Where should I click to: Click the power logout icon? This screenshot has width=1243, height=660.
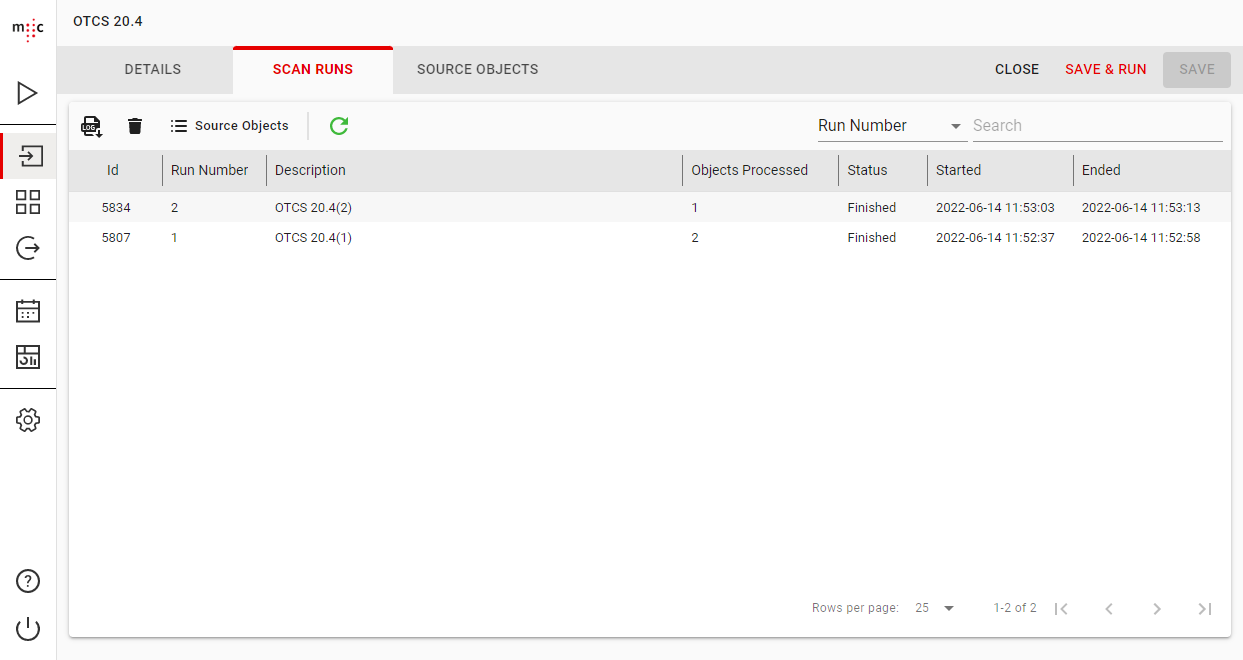(x=28, y=629)
